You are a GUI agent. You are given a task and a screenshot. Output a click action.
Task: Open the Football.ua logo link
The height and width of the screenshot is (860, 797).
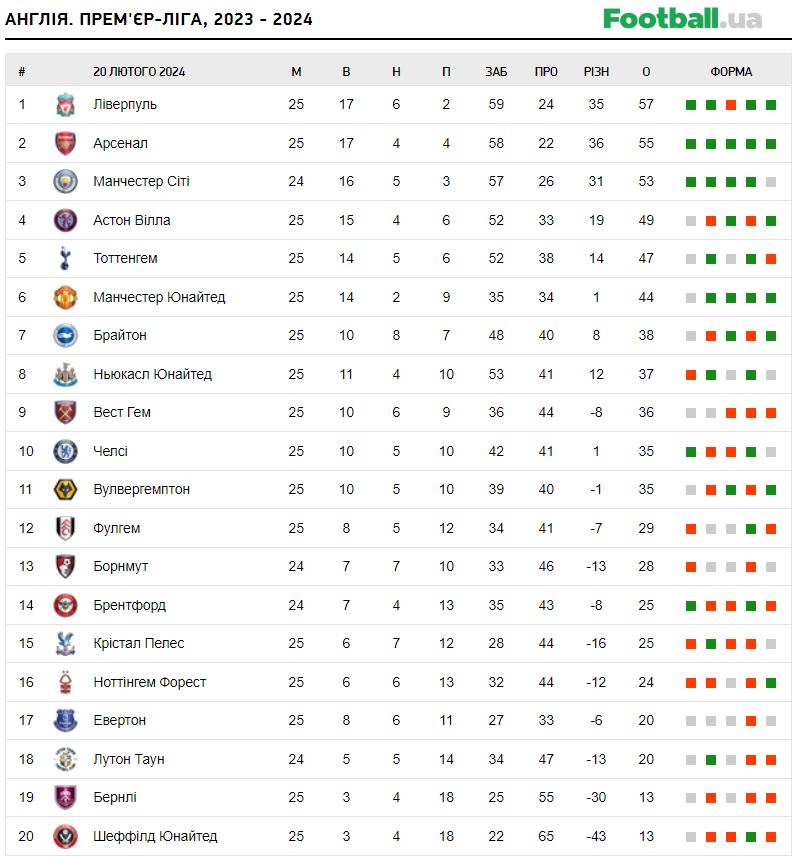coord(682,19)
